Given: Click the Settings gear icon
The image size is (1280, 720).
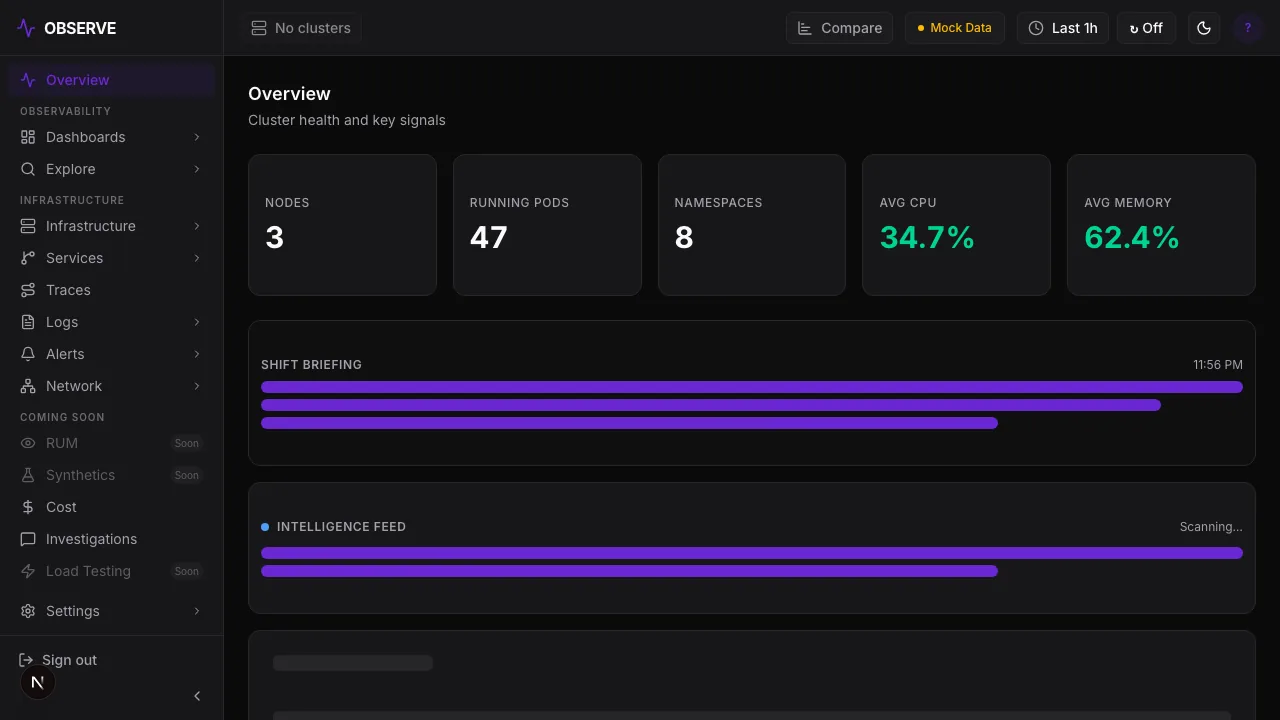Looking at the screenshot, I should (x=28, y=611).
